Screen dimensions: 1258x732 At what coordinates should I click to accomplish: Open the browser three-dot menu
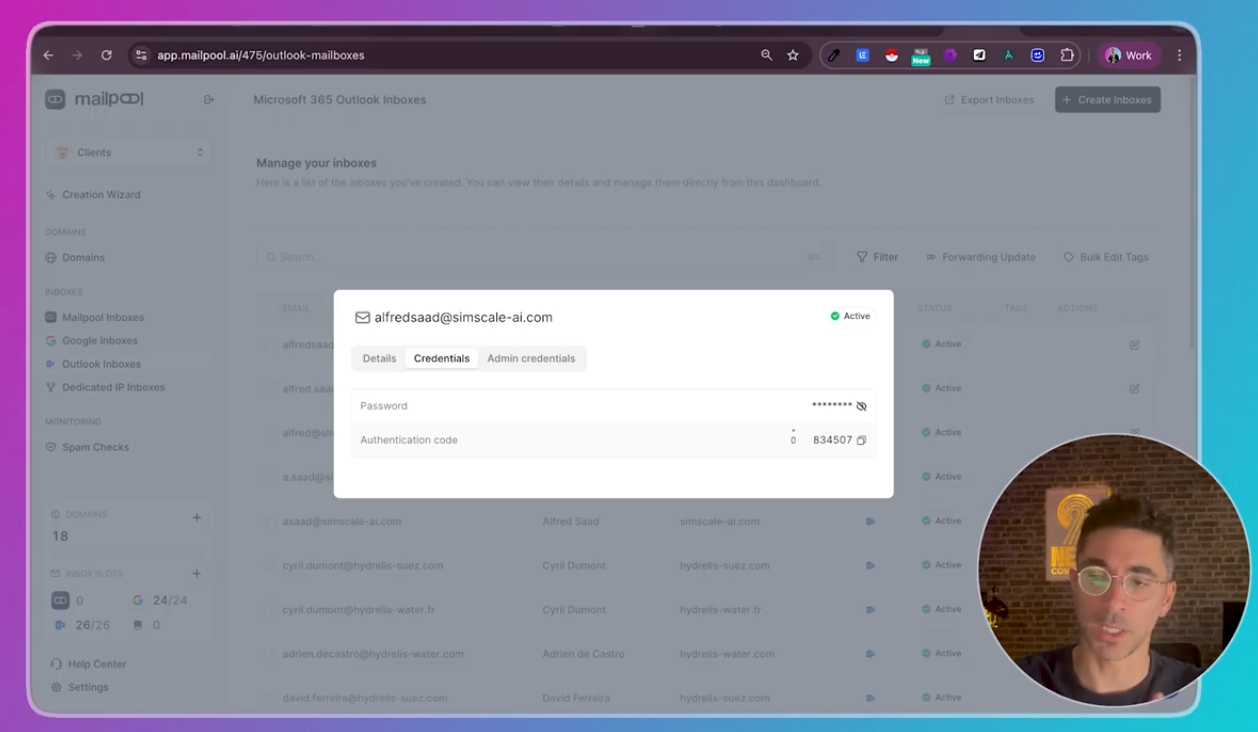point(1180,56)
